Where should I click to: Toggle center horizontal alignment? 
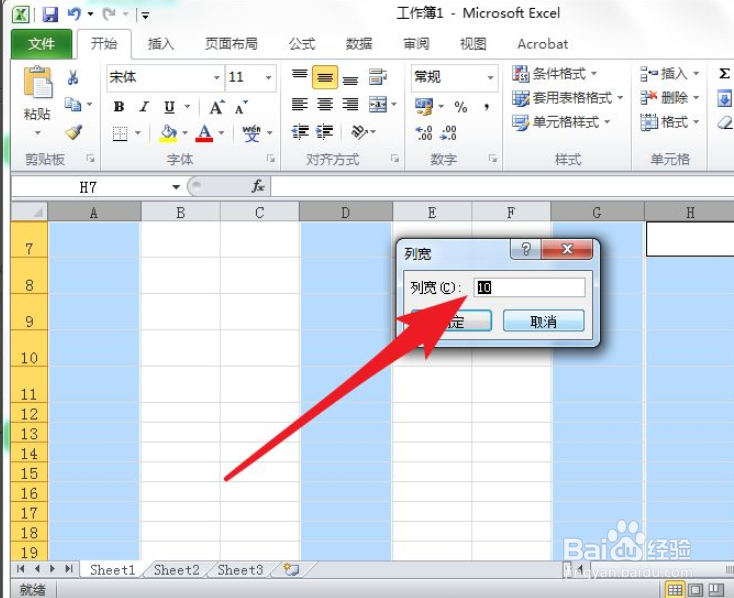325,104
